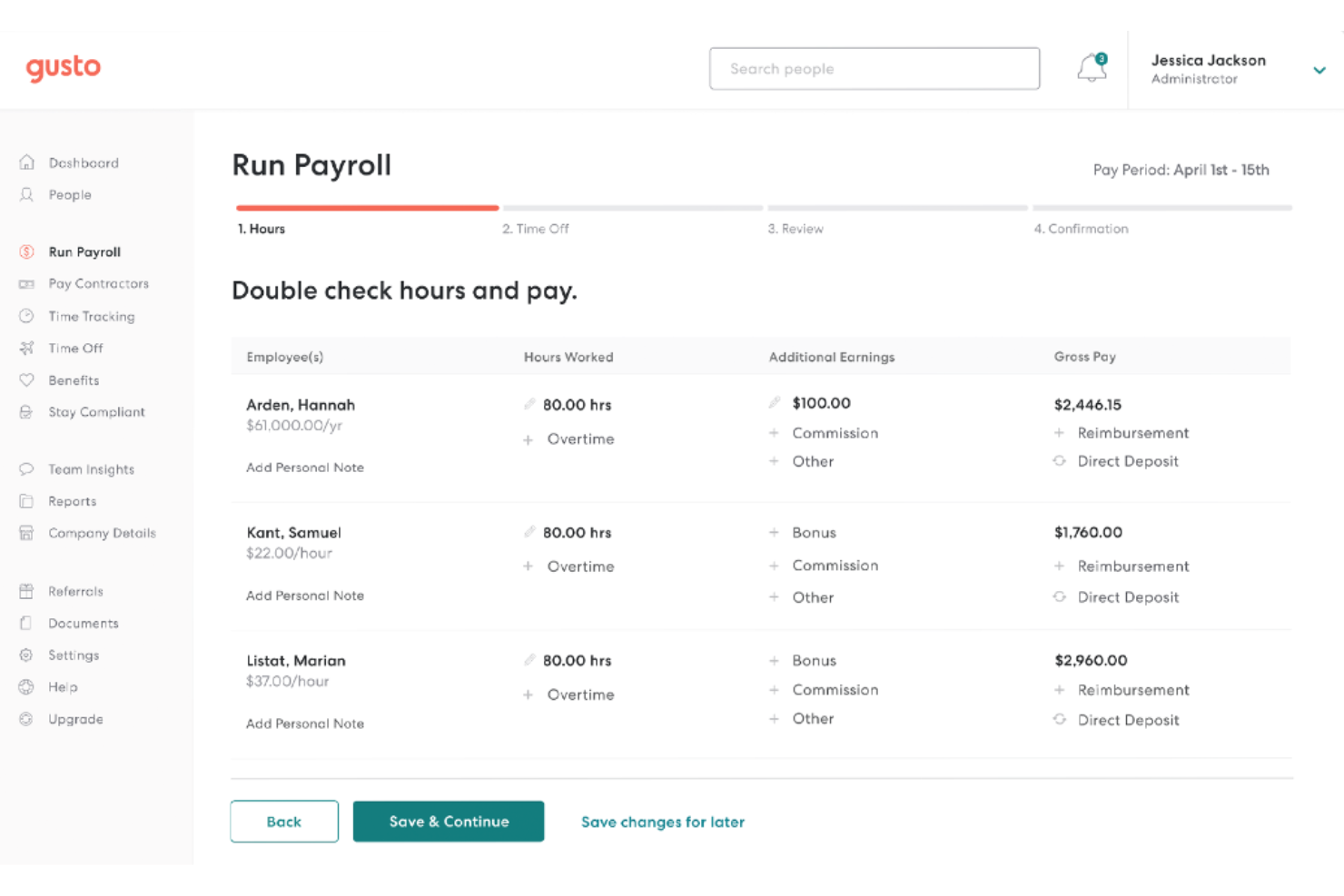Edit the $100.00 bonus pencil icon

775,402
